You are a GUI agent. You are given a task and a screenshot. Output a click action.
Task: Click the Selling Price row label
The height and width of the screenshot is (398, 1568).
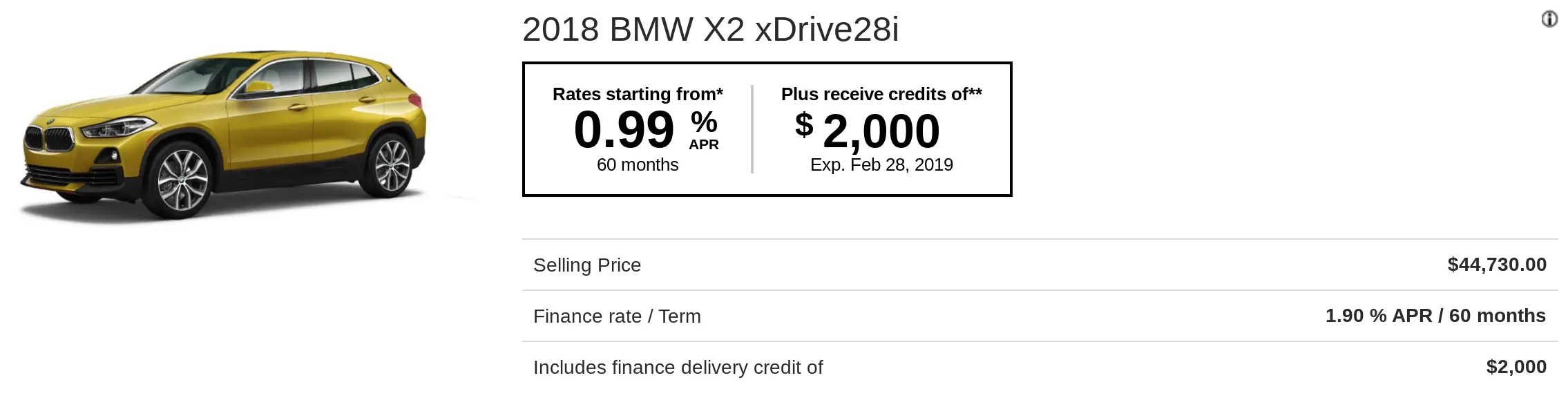[x=587, y=265]
